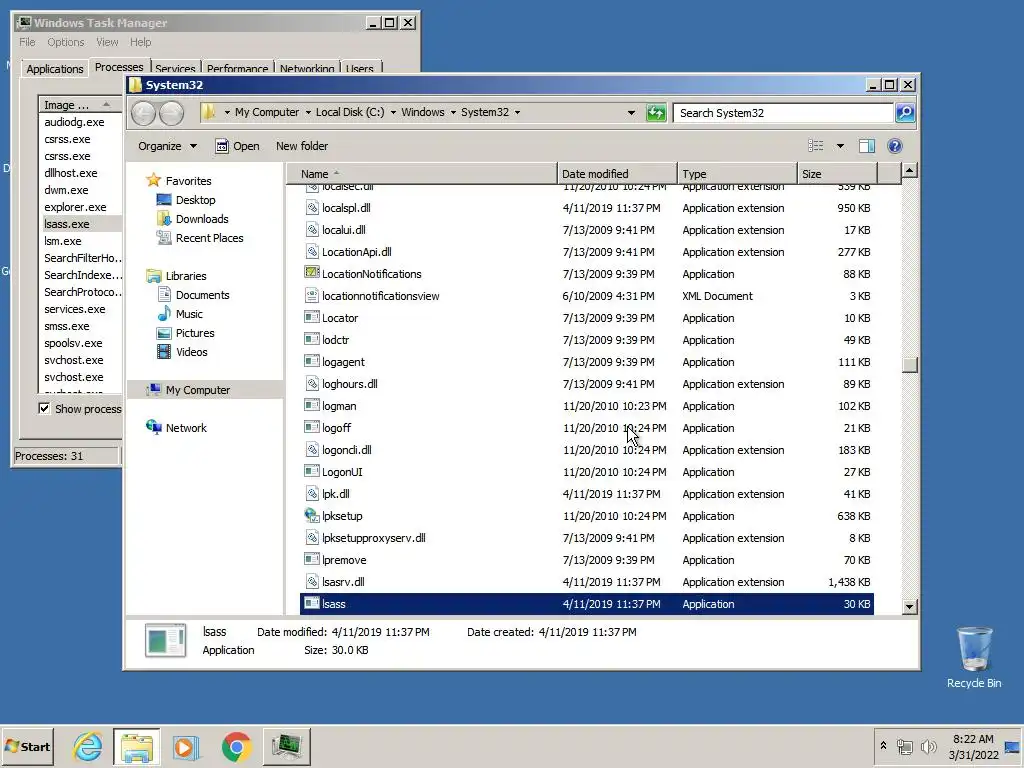The width and height of the screenshot is (1024, 768).
Task: Click the Type column header
Action: pyautogui.click(x=737, y=174)
